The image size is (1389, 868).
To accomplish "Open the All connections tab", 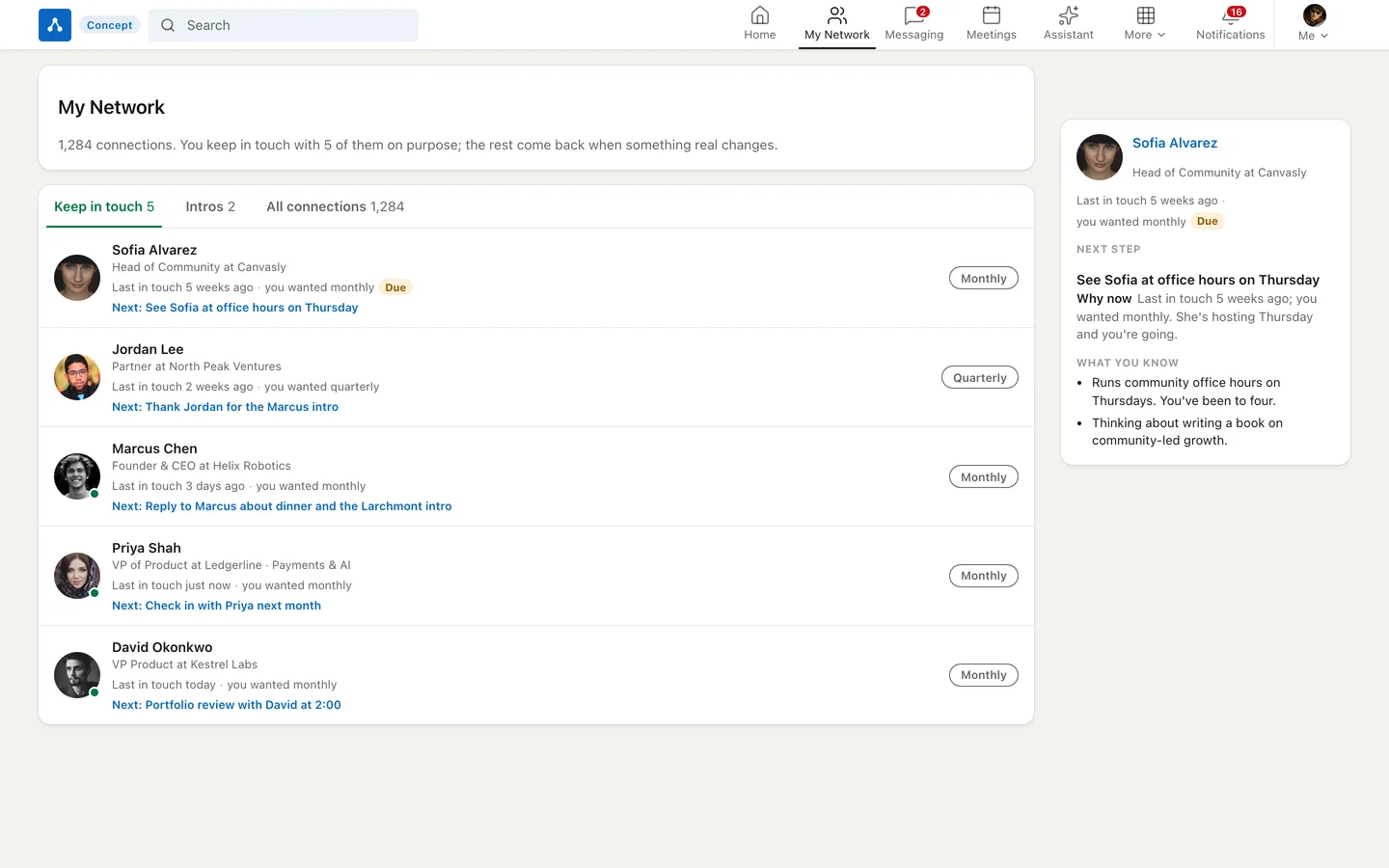I will [x=336, y=206].
